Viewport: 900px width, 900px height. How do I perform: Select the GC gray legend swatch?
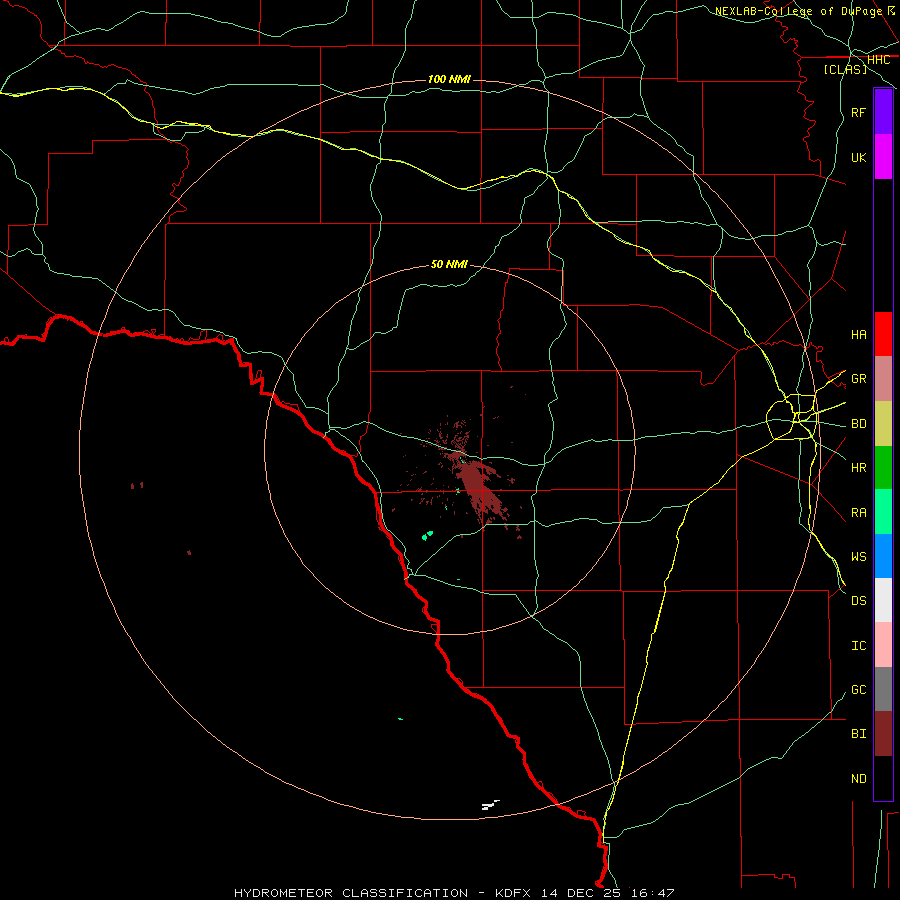tap(883, 689)
